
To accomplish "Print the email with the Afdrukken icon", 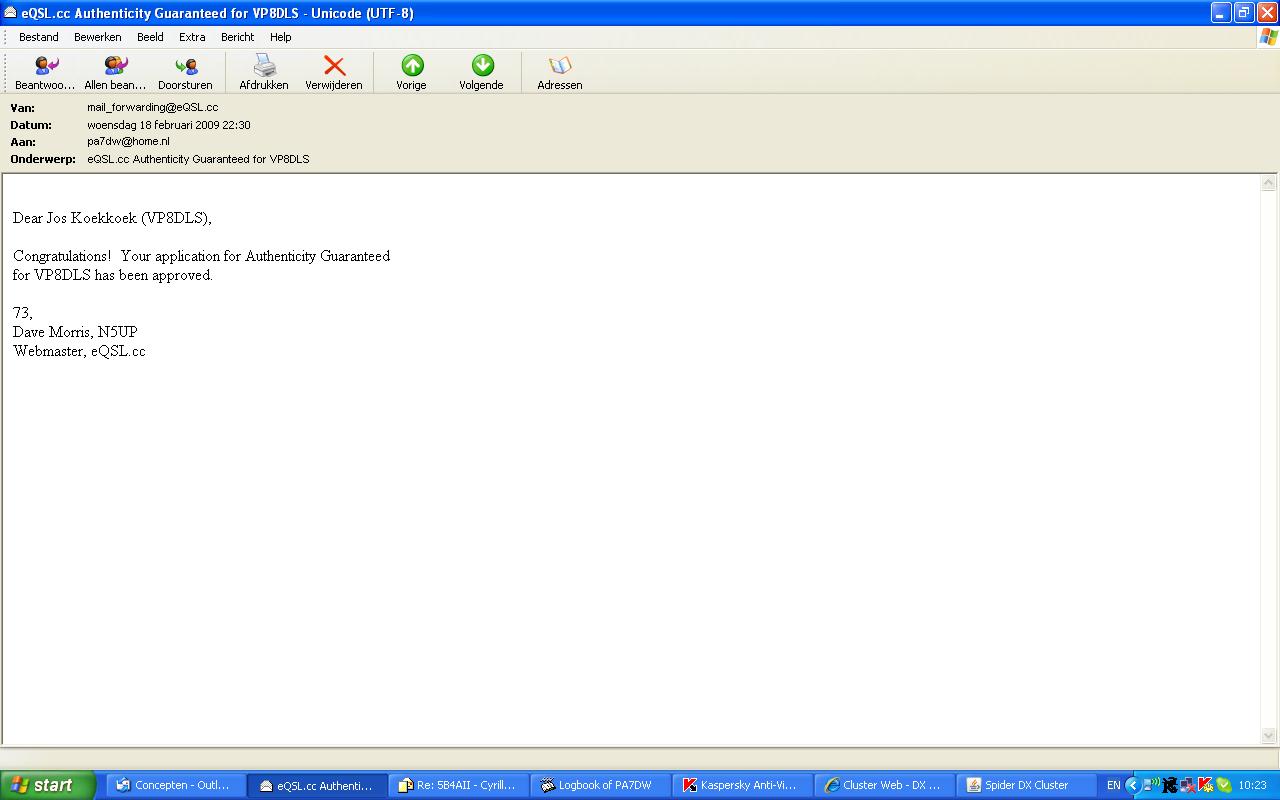I will coord(264,66).
